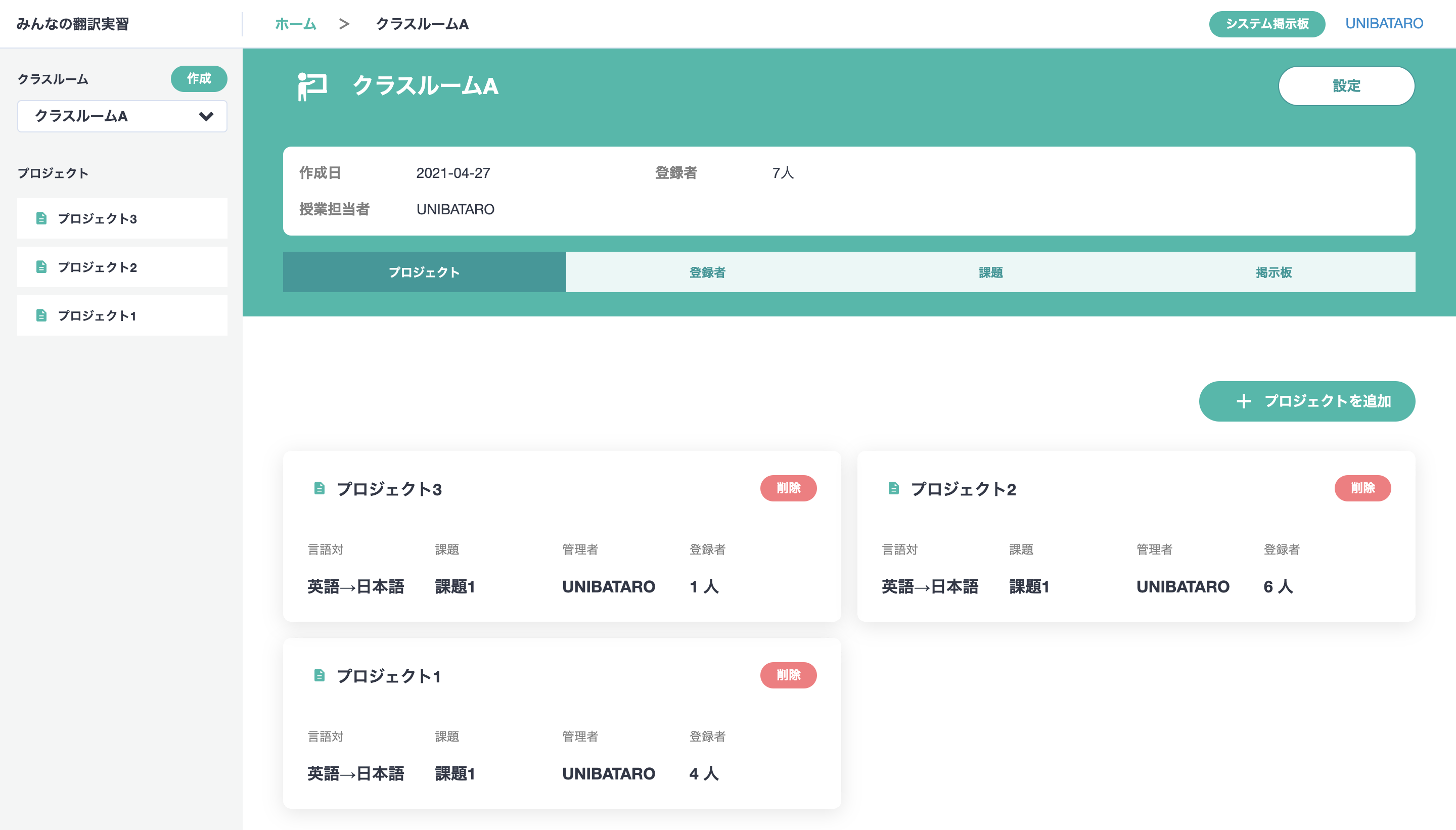
Task: Switch to the 登録者 tab
Action: [x=707, y=272]
